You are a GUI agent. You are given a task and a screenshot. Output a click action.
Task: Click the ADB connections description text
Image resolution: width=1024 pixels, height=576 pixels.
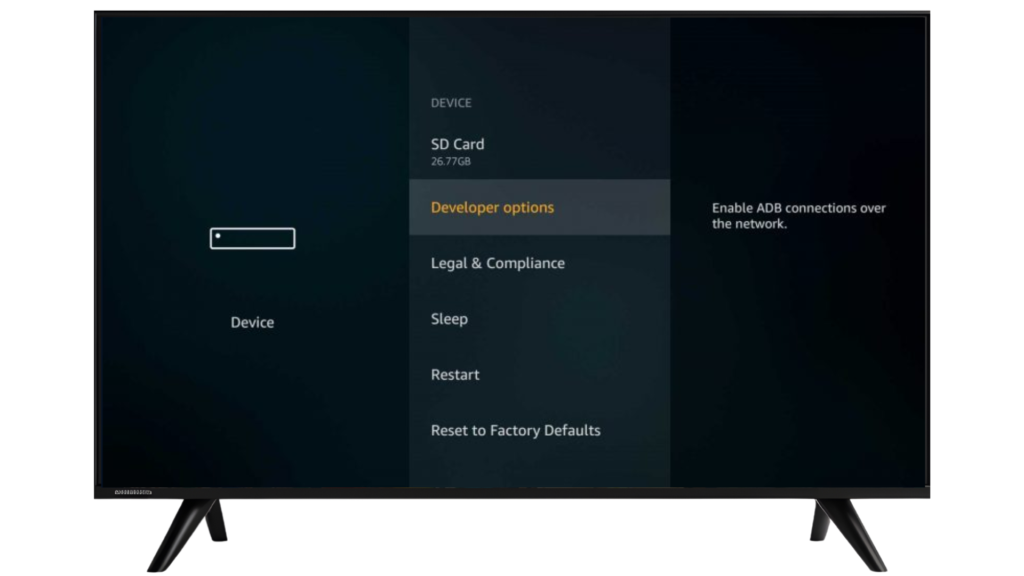798,215
